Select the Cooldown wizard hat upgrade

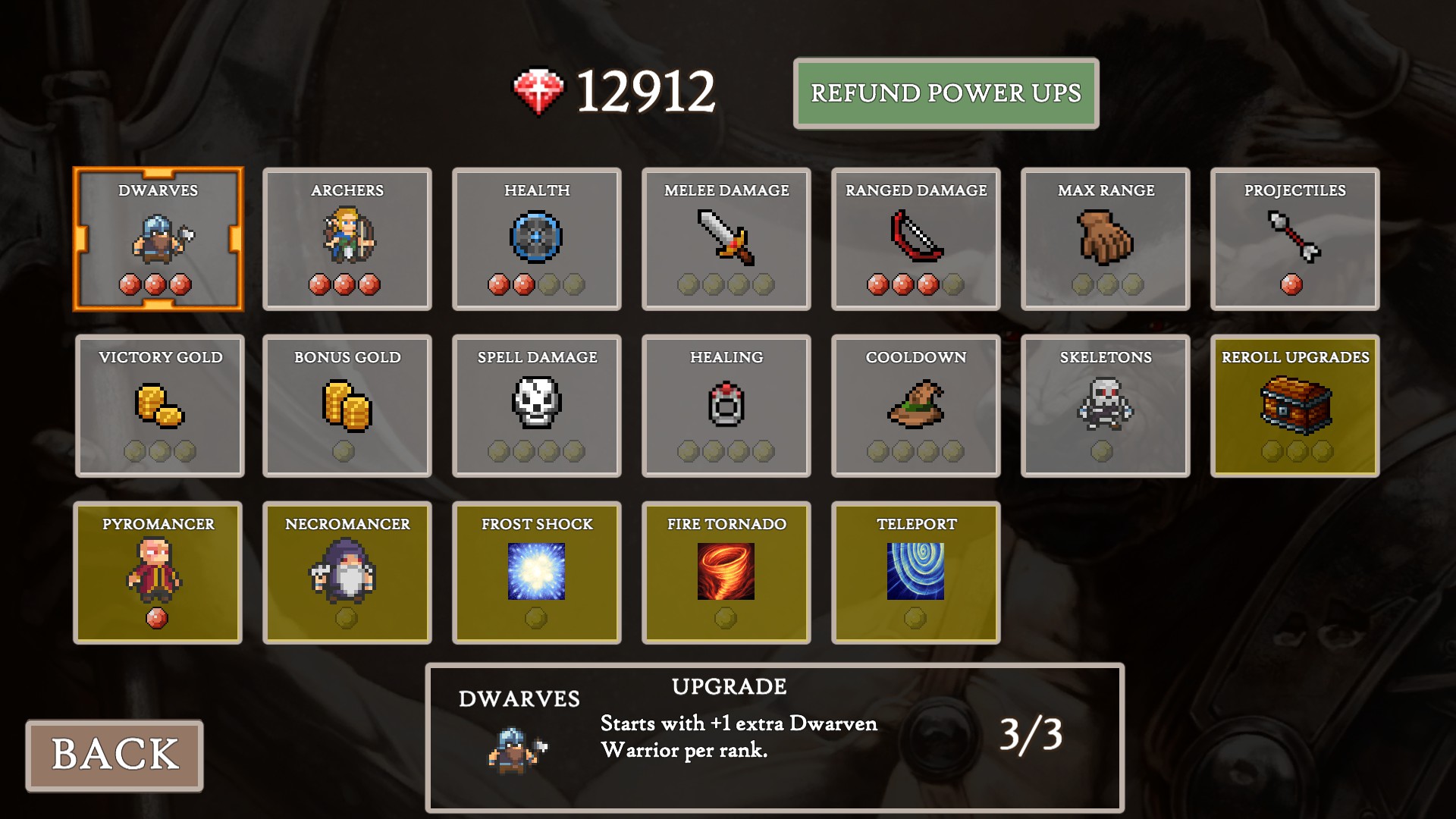[916, 406]
